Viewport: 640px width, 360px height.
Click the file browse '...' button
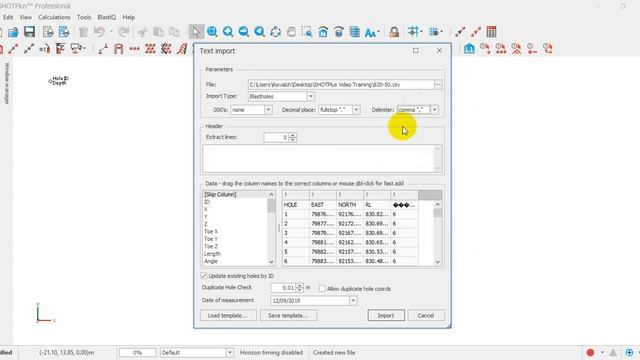[x=438, y=84]
